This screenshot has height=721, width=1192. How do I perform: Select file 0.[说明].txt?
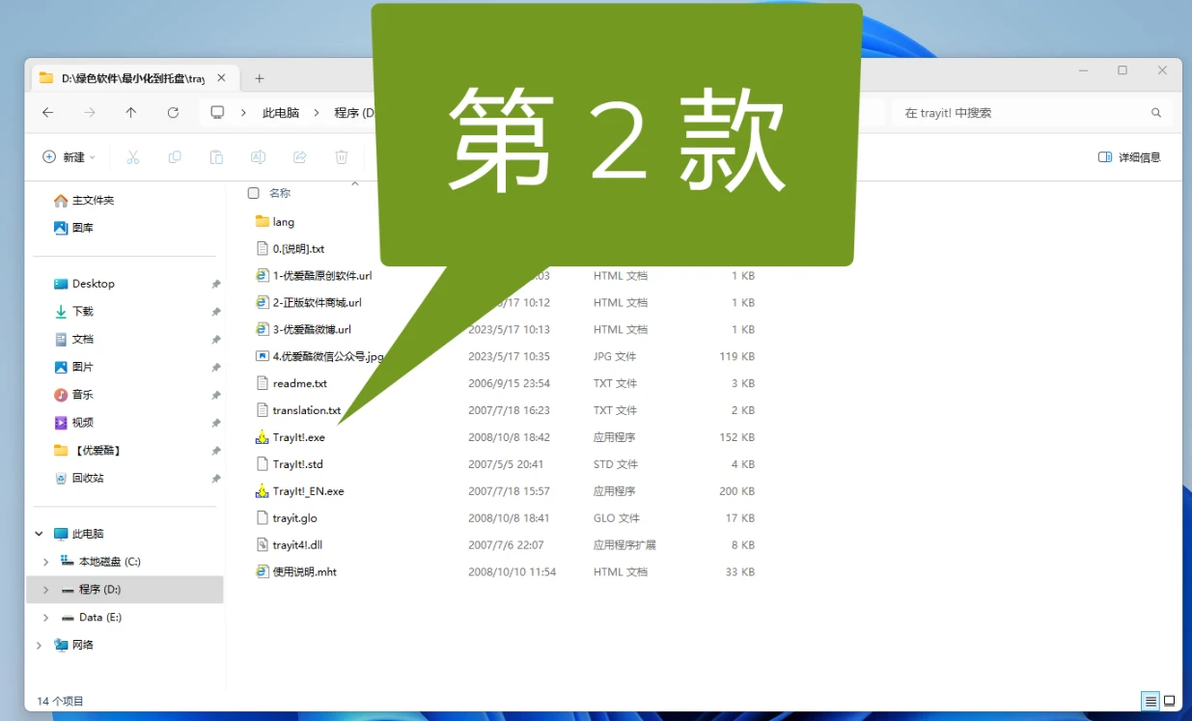click(x=298, y=249)
